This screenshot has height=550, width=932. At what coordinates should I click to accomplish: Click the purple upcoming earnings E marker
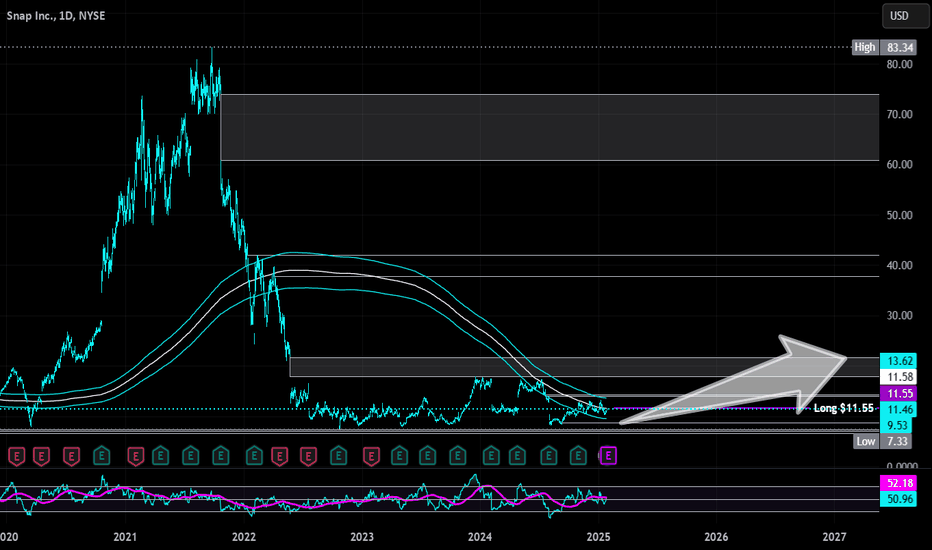pos(608,456)
